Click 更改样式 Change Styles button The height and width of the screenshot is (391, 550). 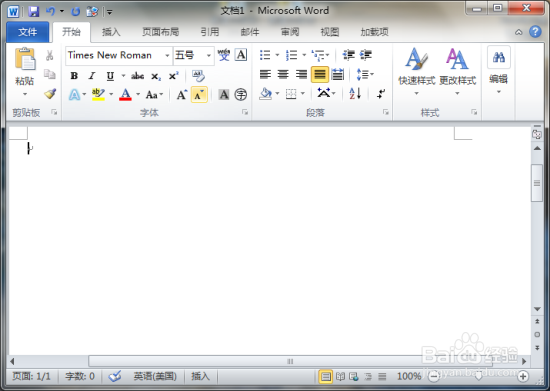457,72
